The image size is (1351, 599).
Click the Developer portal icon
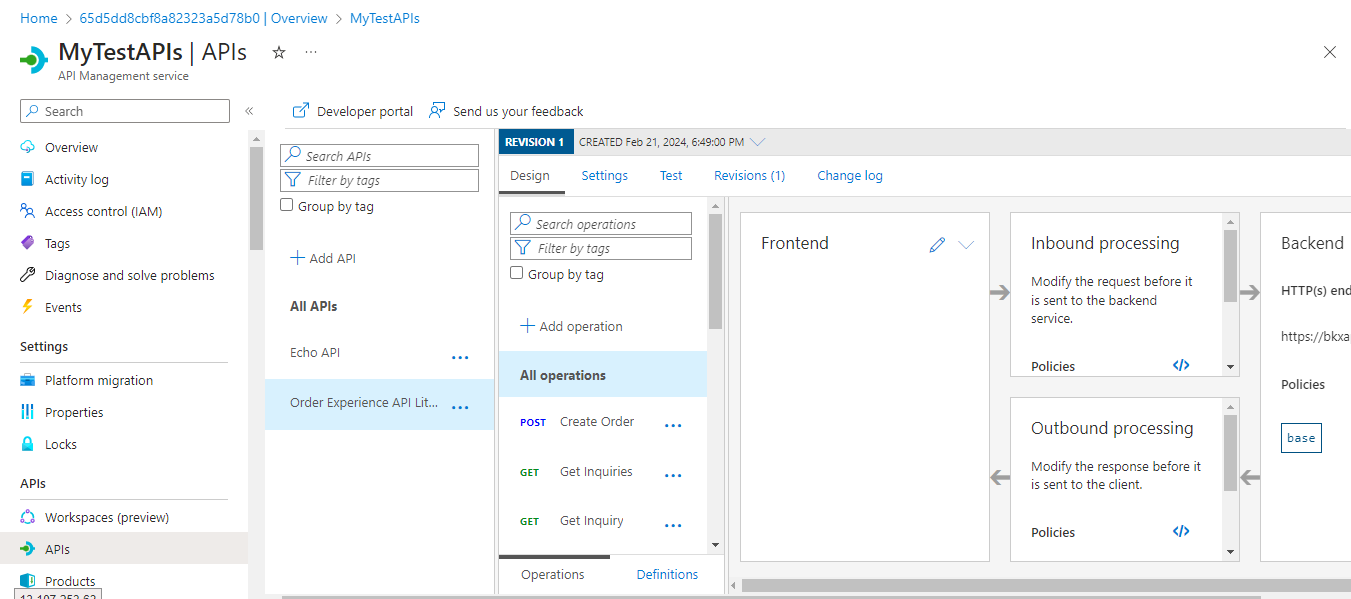pyautogui.click(x=300, y=110)
